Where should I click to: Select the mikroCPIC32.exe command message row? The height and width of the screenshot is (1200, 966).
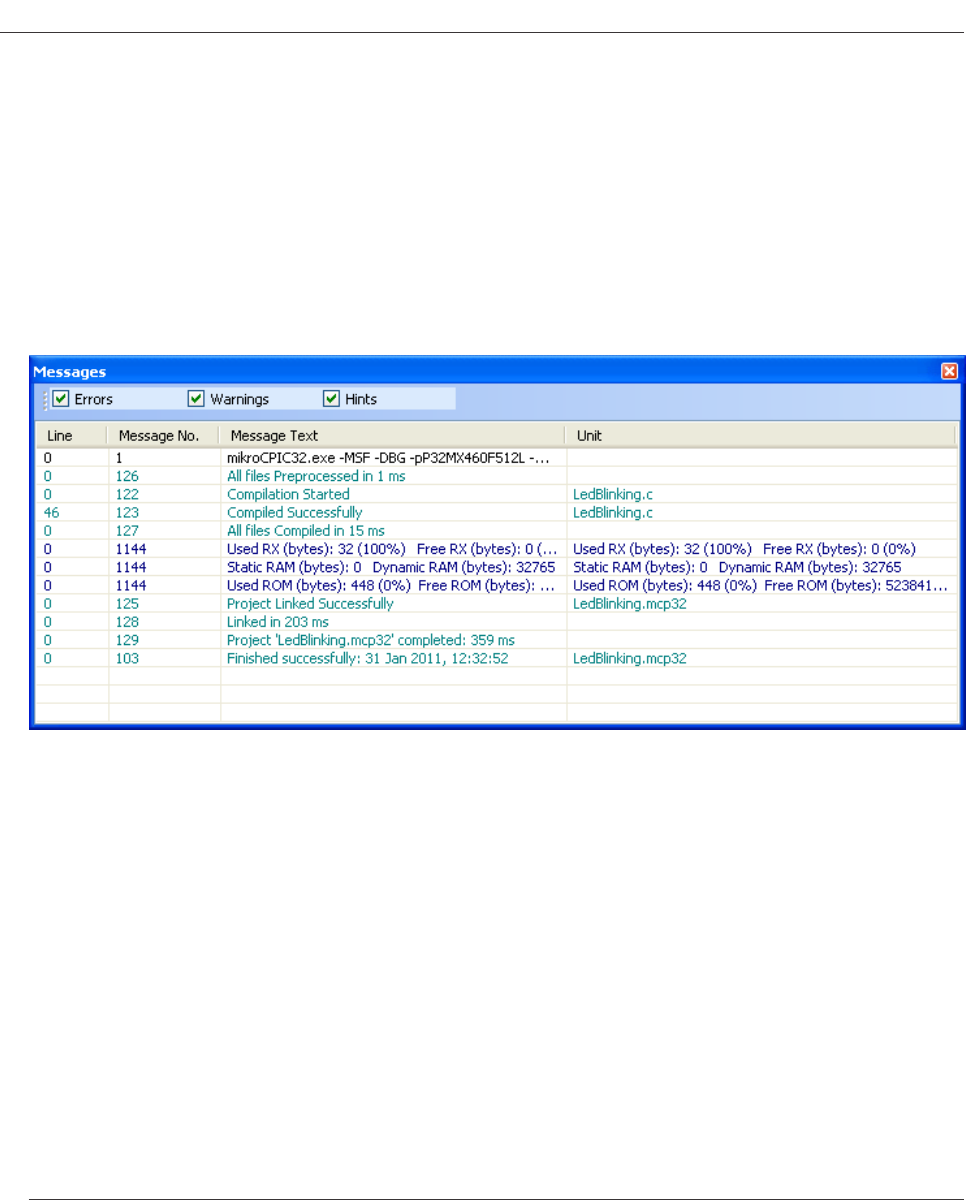497,457
